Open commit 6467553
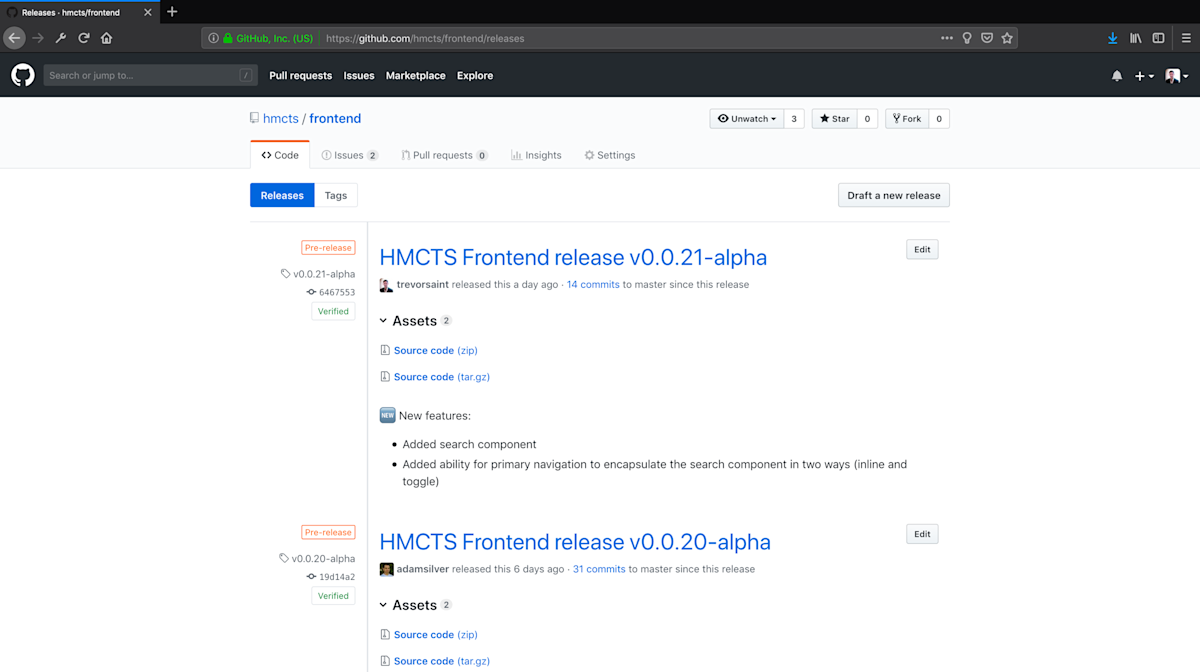The image size is (1200, 672). 331,292
